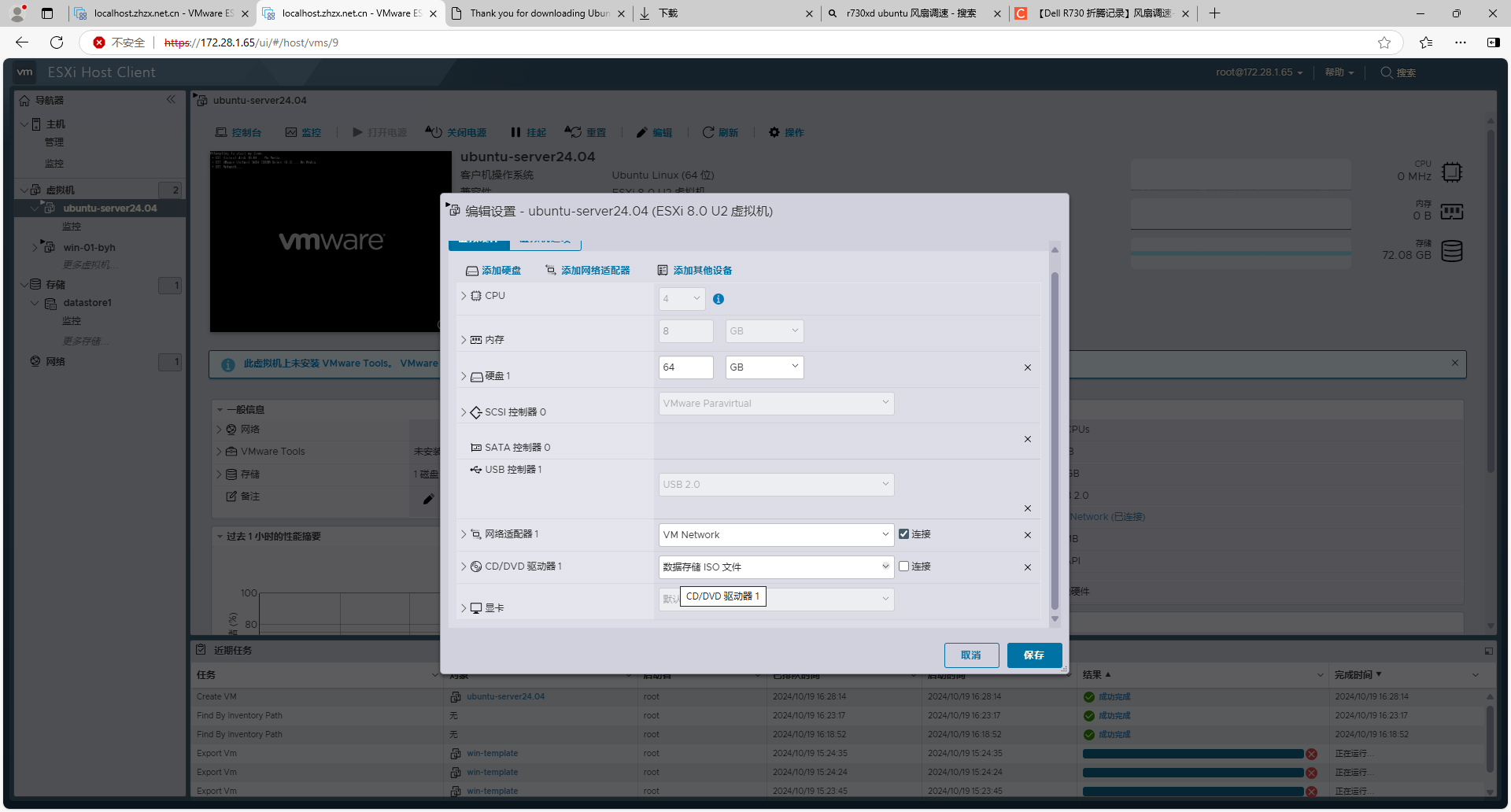
Task: Remove network adapter 1 with X icon
Action: [x=1027, y=535]
